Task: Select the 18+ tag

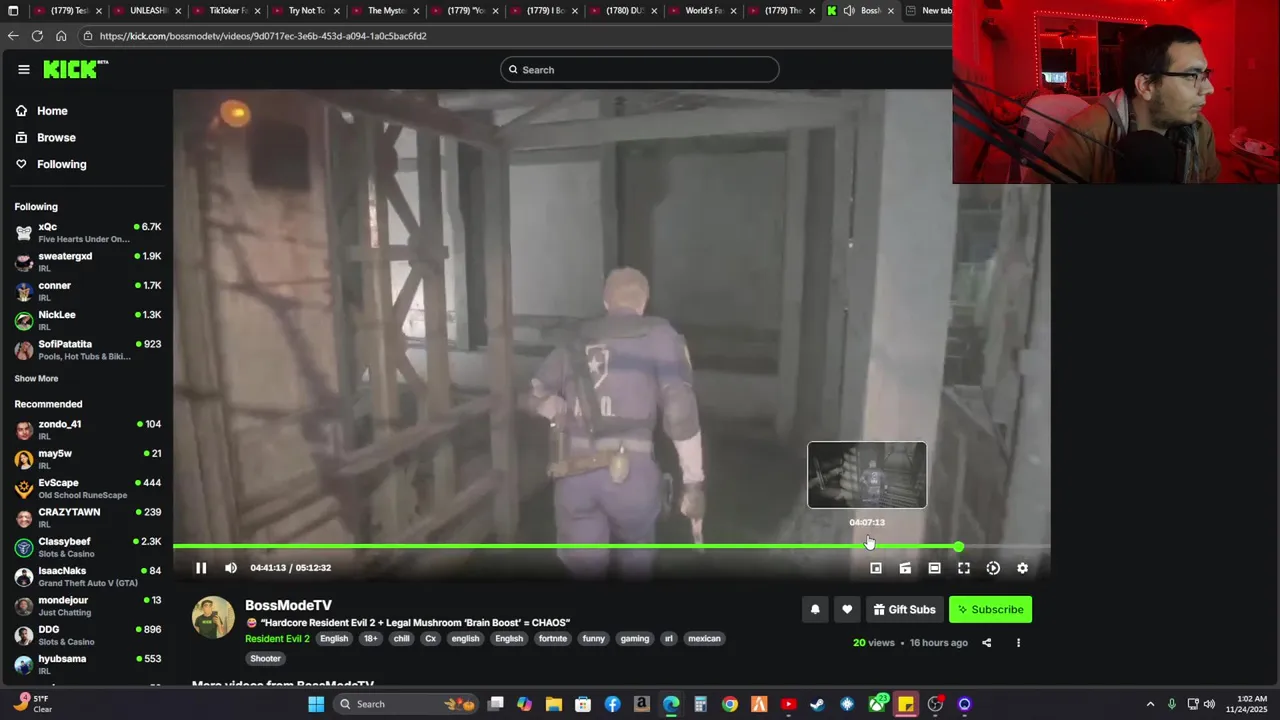Action: [x=370, y=638]
